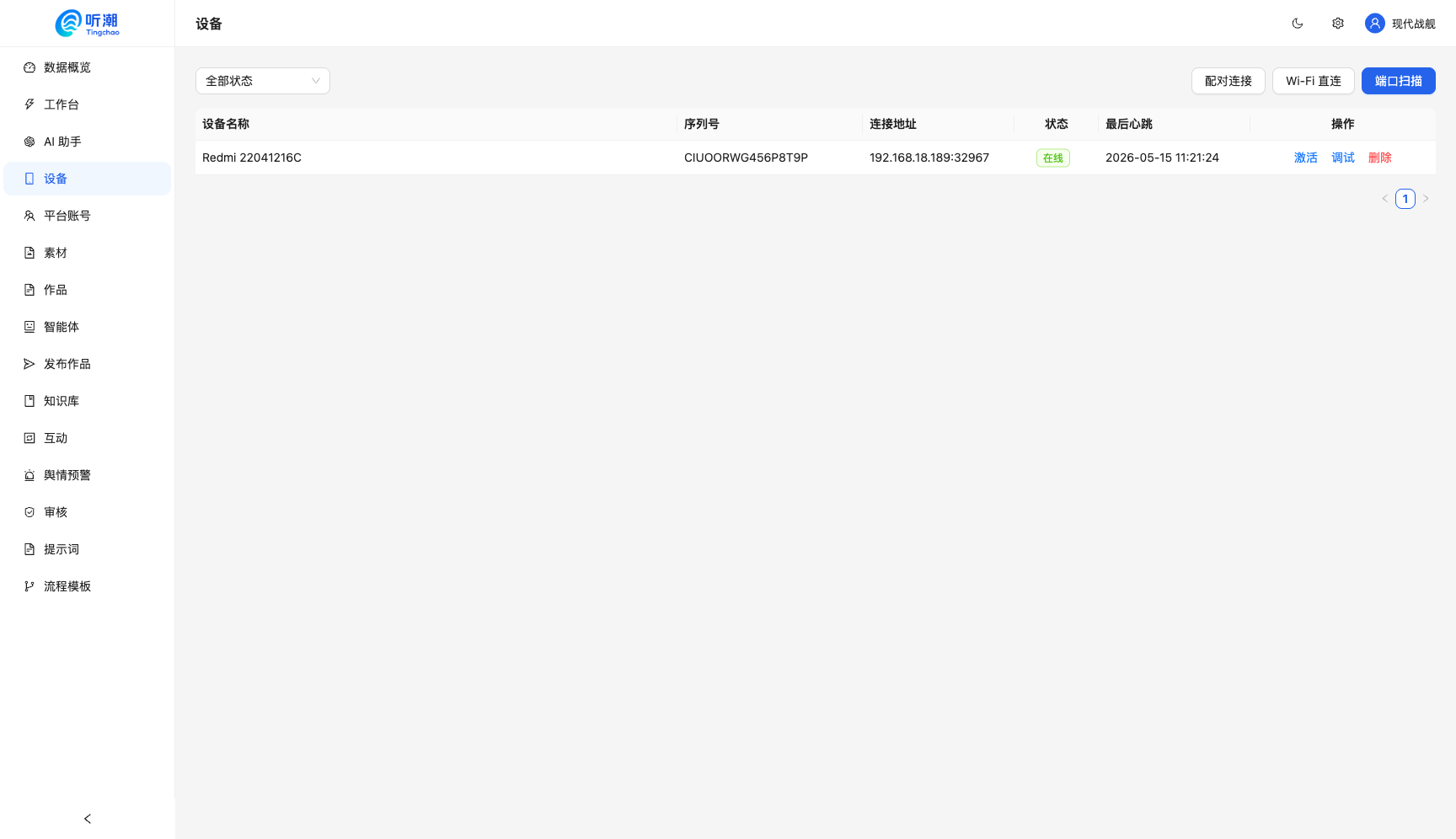The height and width of the screenshot is (839, 1456).
Task: Click 删除 link for Redmi device
Action: [x=1380, y=158]
